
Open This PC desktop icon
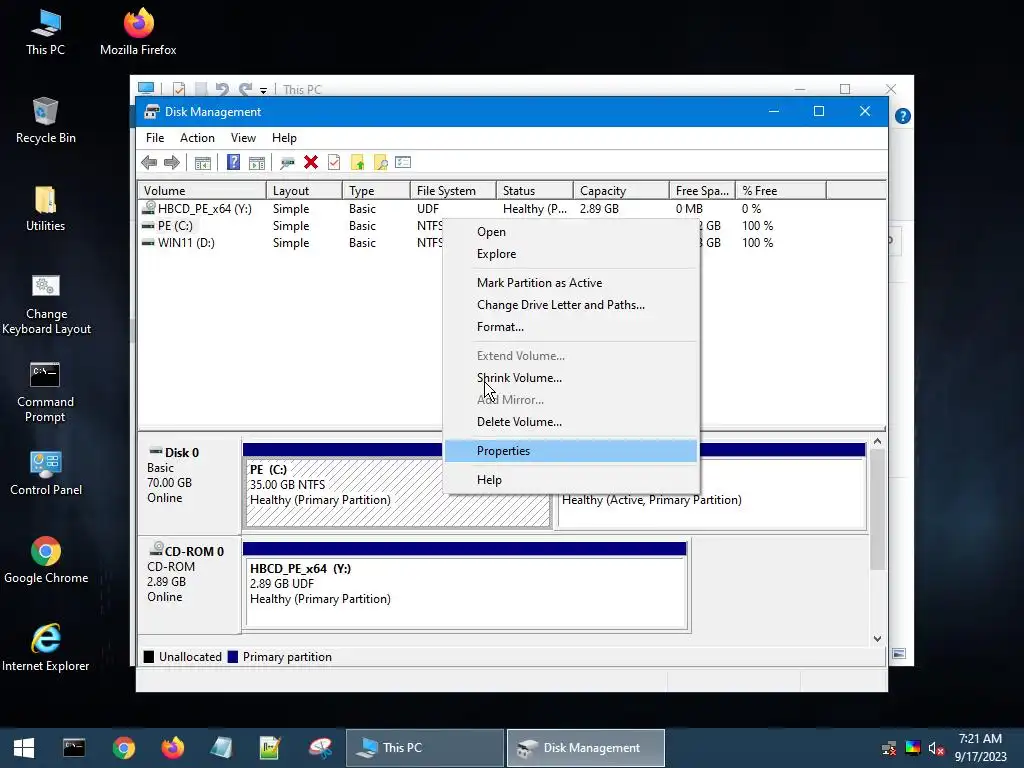point(46,33)
